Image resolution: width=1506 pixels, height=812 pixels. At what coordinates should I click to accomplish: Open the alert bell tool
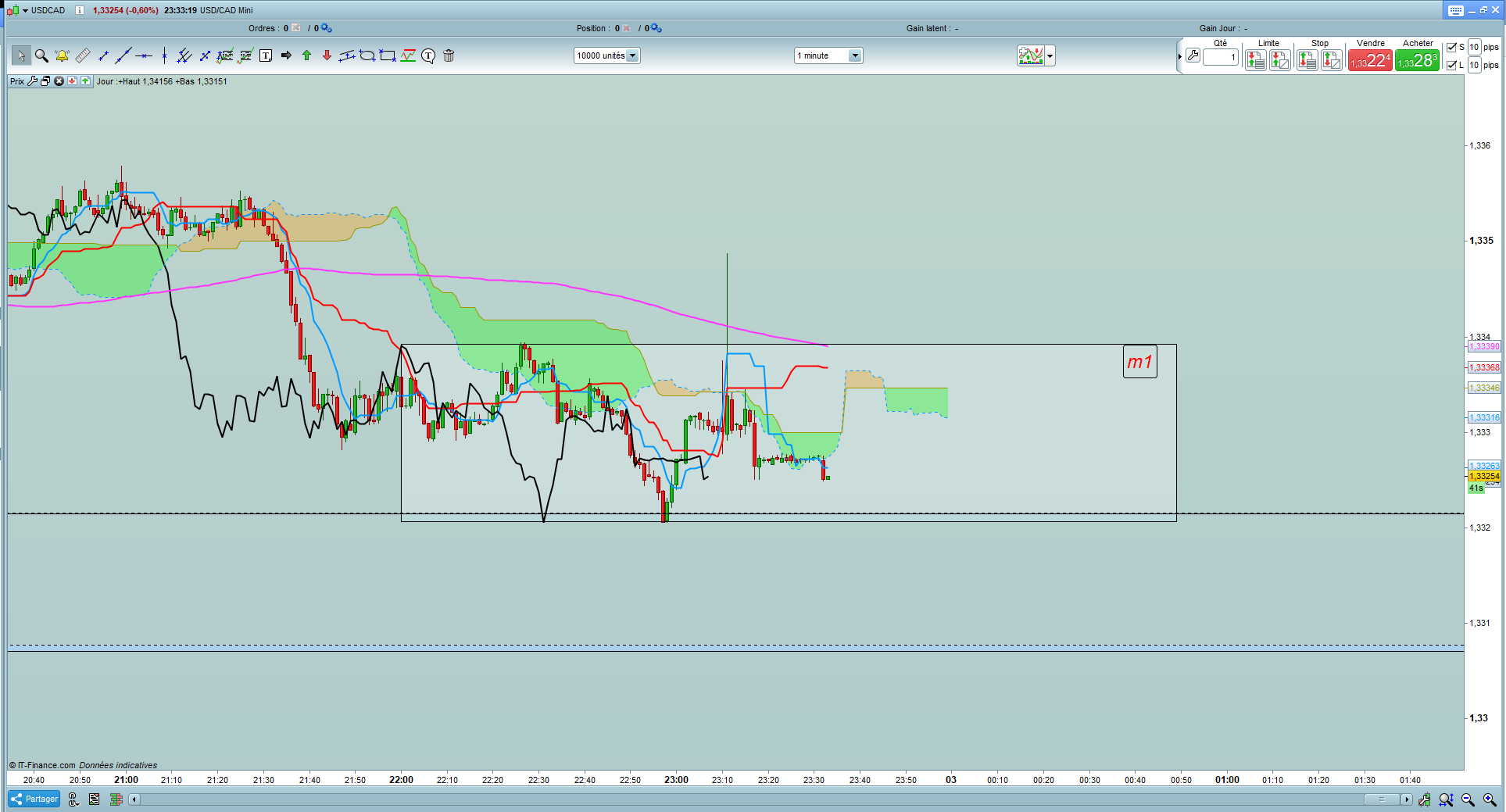(62, 55)
